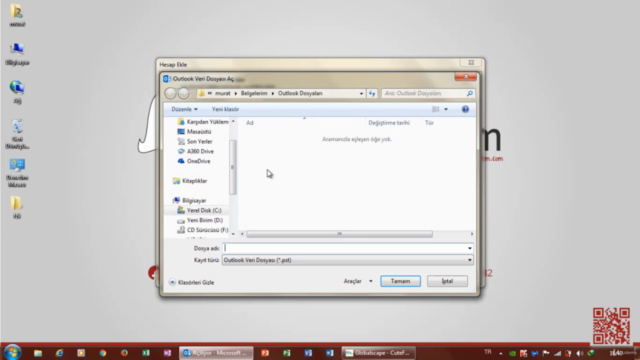The image size is (640, 360).
Task: Open the Ağ desktop icon
Action: click(x=17, y=92)
